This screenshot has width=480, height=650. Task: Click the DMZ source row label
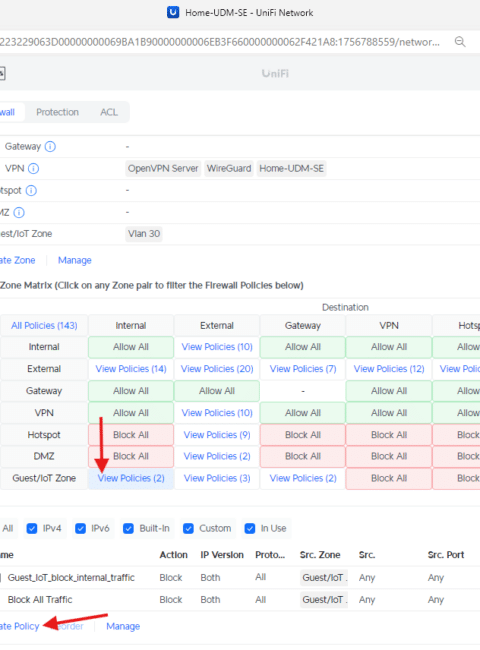coord(44,456)
